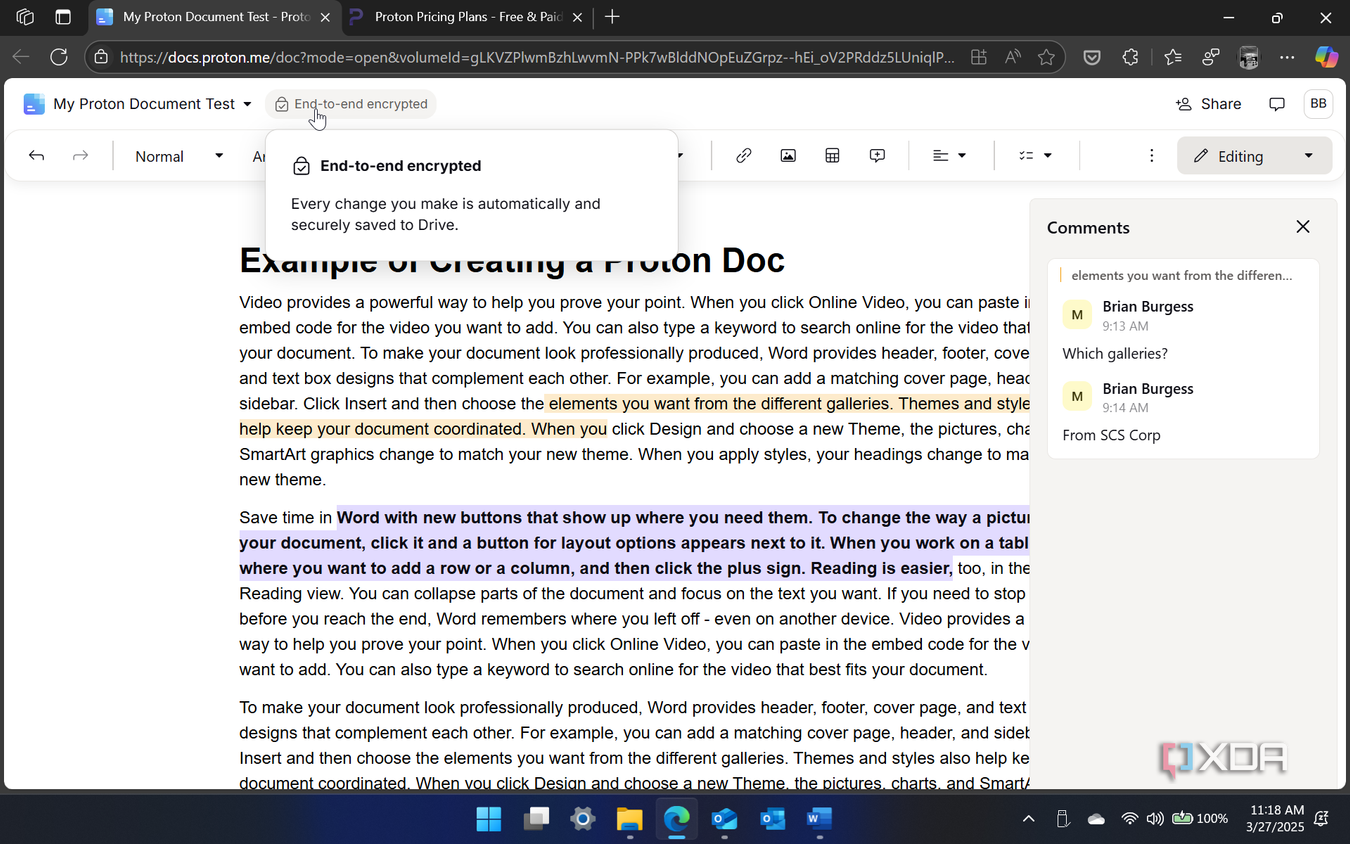
Task: Click the purple highlighted bold text paragraph
Action: coord(634,543)
